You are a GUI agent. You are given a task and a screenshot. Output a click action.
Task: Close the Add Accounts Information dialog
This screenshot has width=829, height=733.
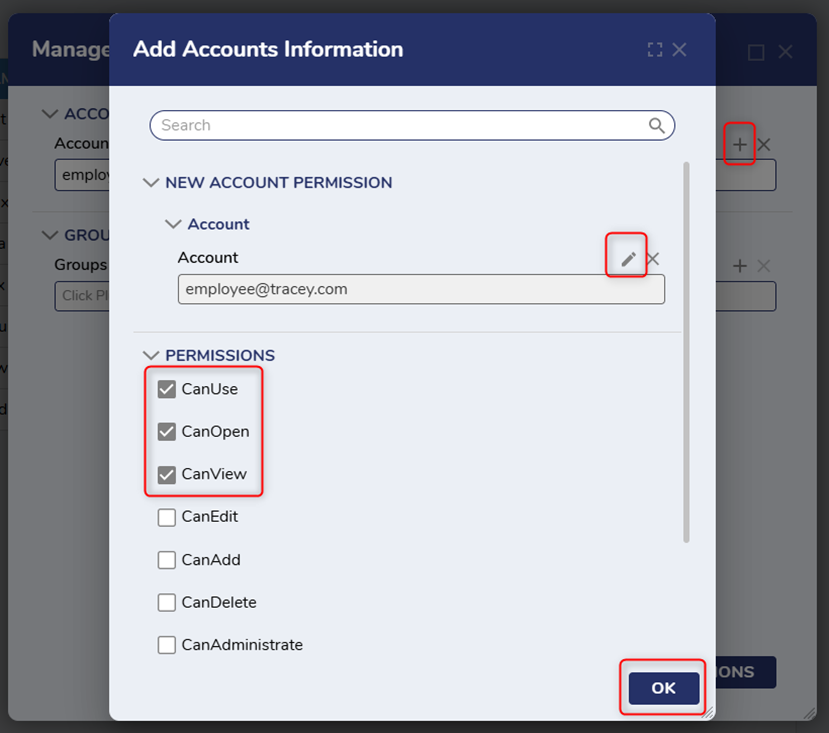pyautogui.click(x=680, y=49)
